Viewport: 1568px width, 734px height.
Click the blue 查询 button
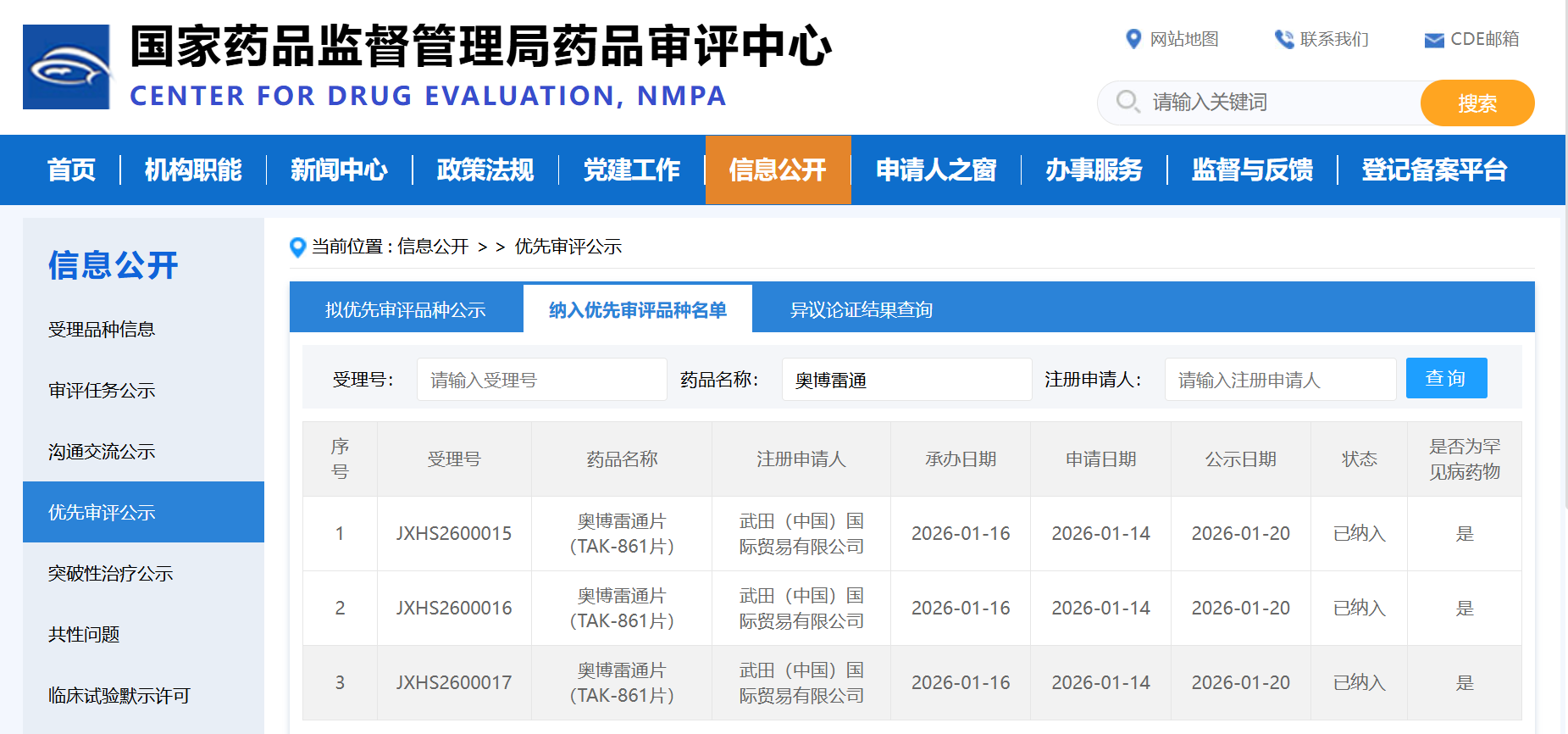[1446, 378]
